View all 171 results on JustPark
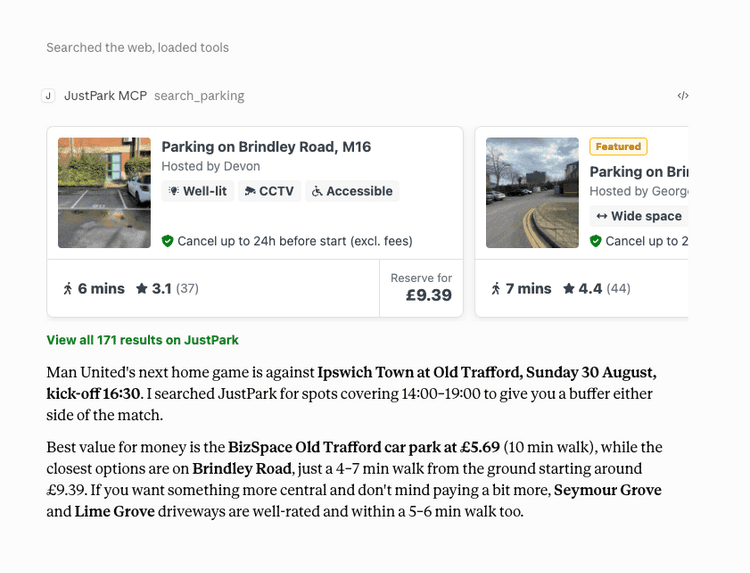The width and height of the screenshot is (750, 573). tap(143, 340)
